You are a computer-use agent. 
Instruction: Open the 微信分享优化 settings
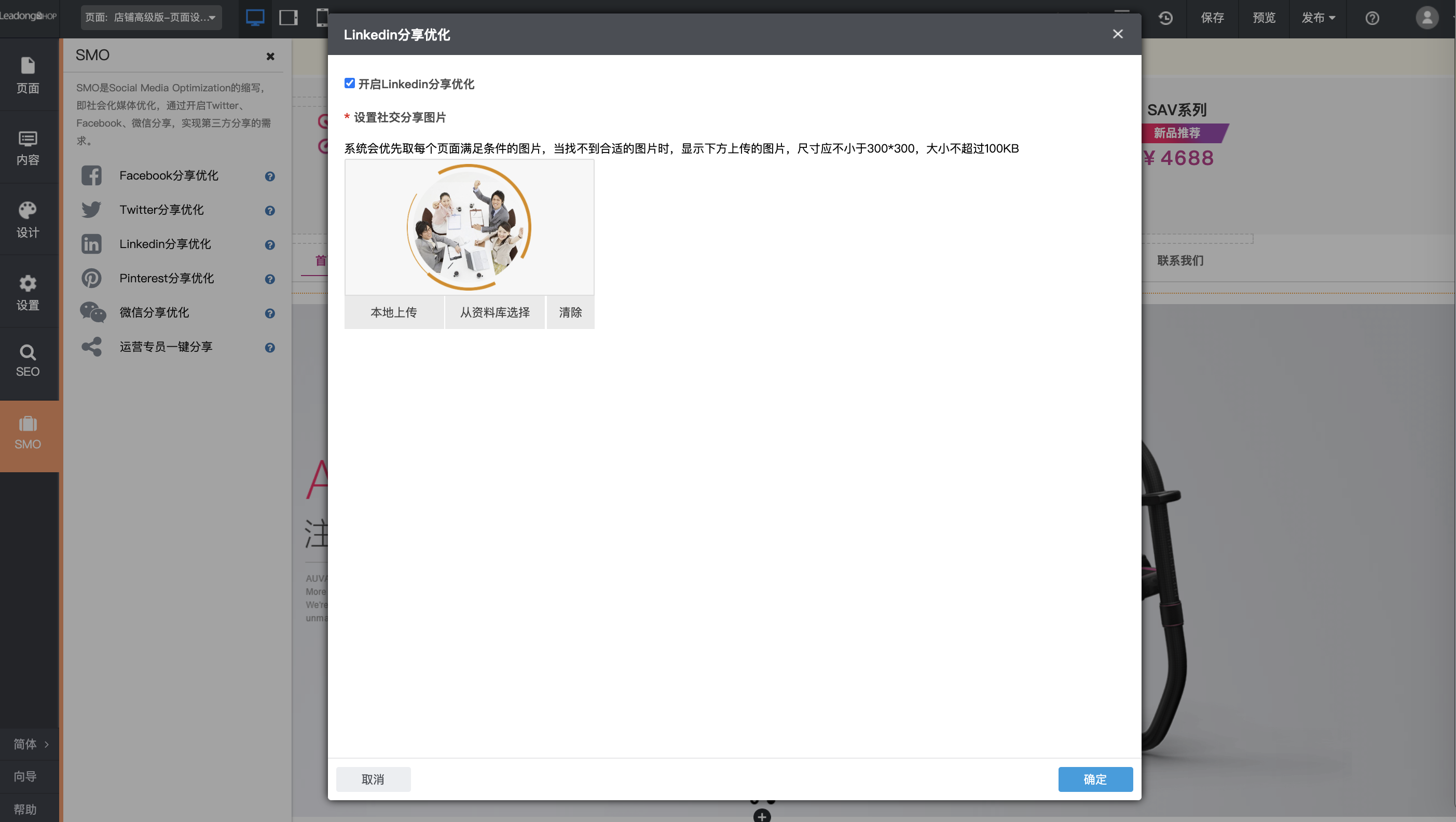click(x=155, y=312)
